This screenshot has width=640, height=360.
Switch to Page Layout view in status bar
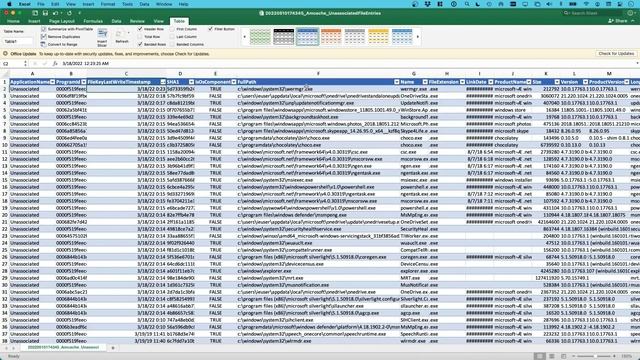point(552,356)
